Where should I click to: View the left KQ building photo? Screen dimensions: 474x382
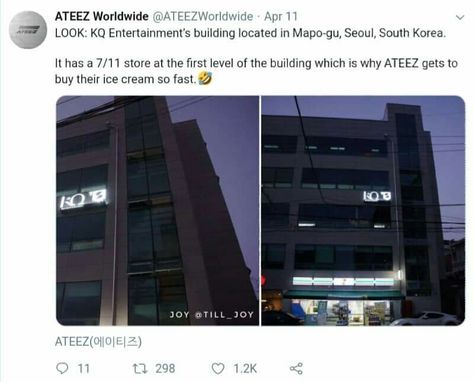tap(157, 211)
